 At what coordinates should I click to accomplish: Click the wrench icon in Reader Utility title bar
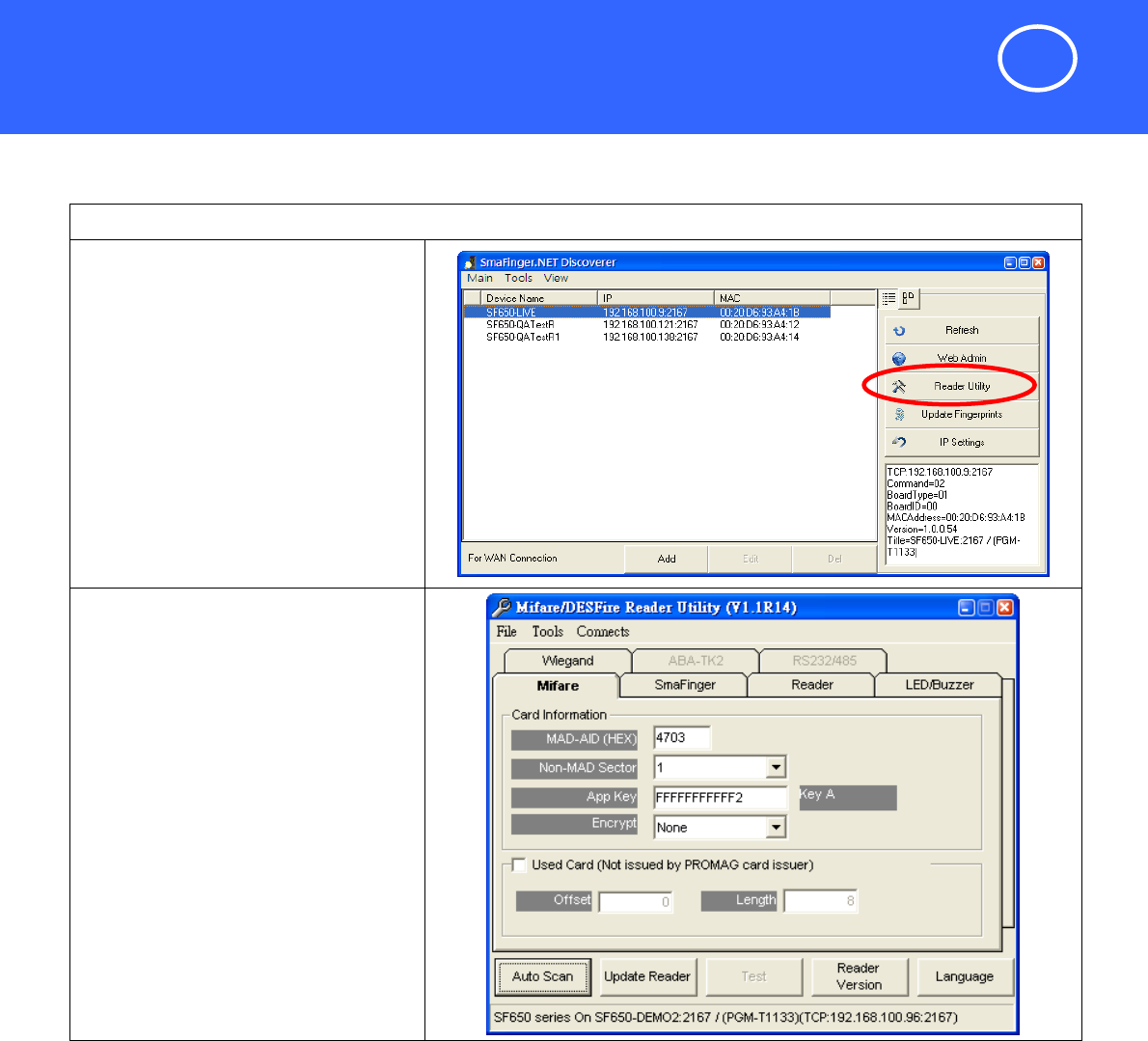502,607
